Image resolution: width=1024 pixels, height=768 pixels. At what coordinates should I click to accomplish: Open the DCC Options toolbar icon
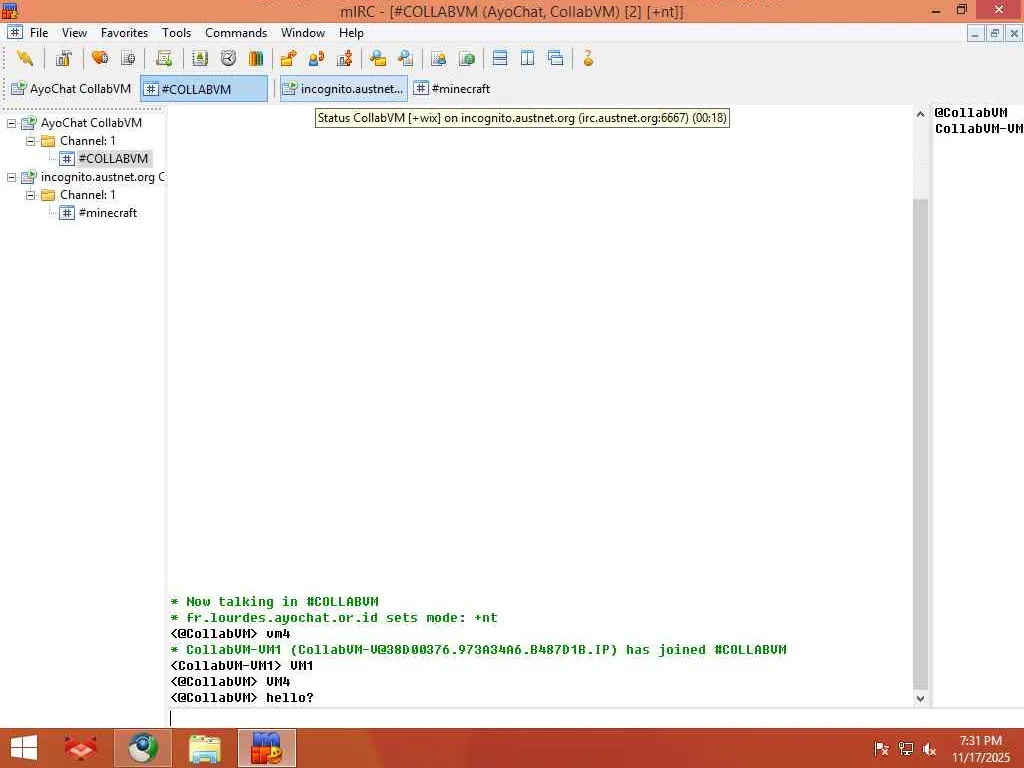point(345,59)
